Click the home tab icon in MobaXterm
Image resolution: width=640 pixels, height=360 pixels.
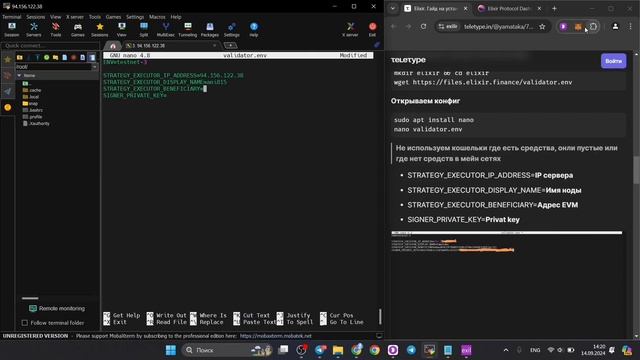(x=113, y=46)
